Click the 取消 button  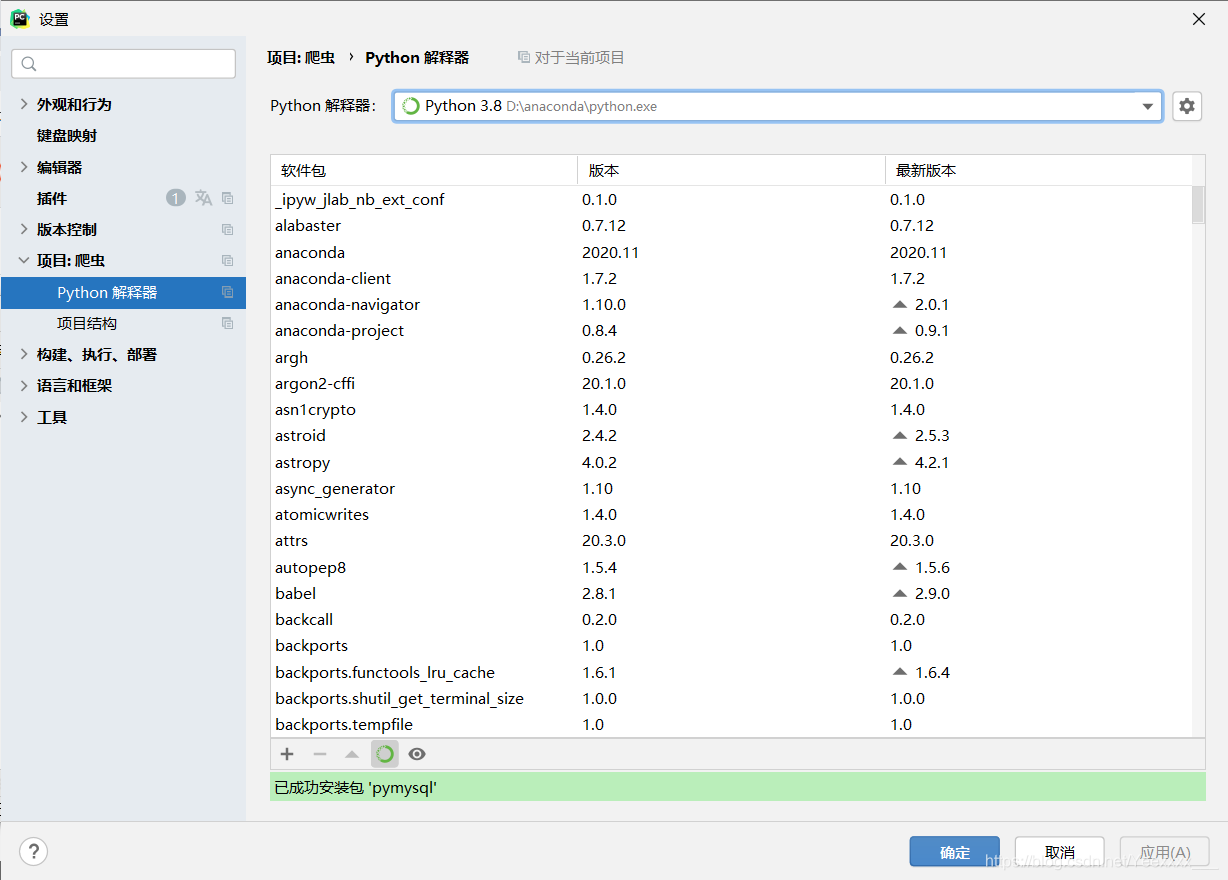(1060, 852)
